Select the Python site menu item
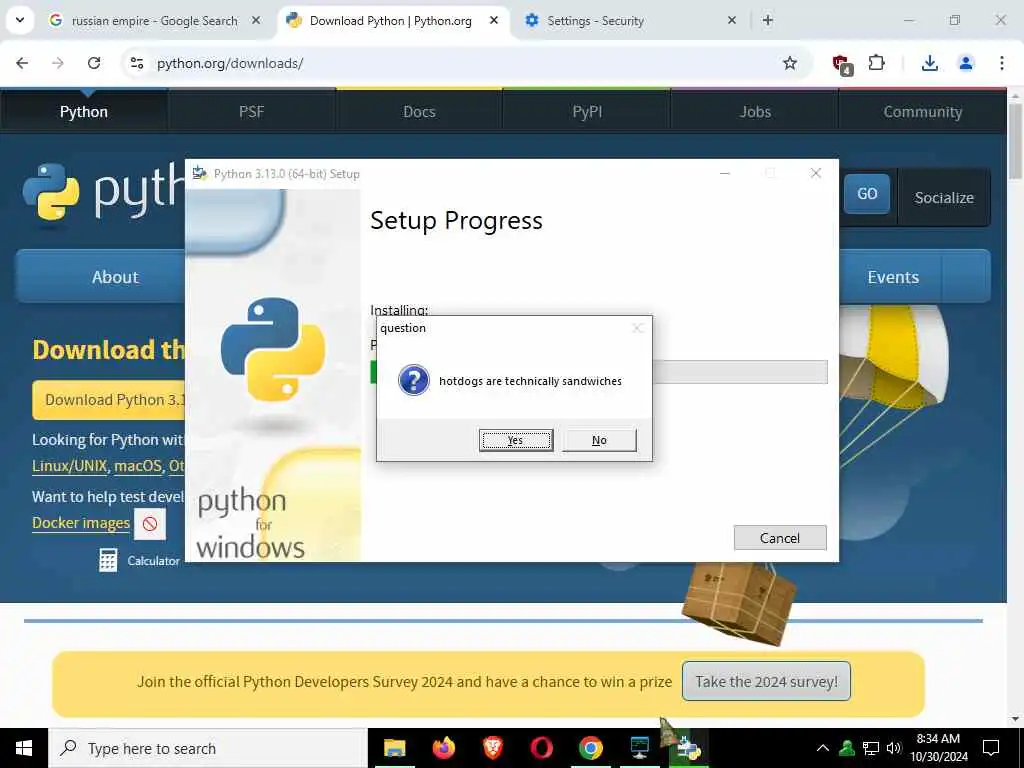This screenshot has width=1024, height=768. 84,112
